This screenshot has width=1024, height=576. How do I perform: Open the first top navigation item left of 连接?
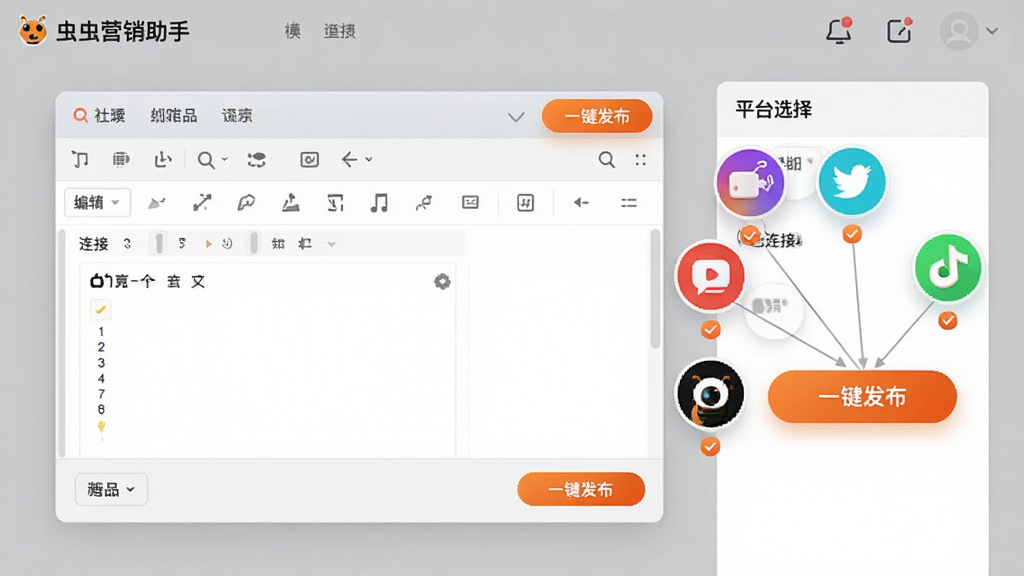pos(293,31)
